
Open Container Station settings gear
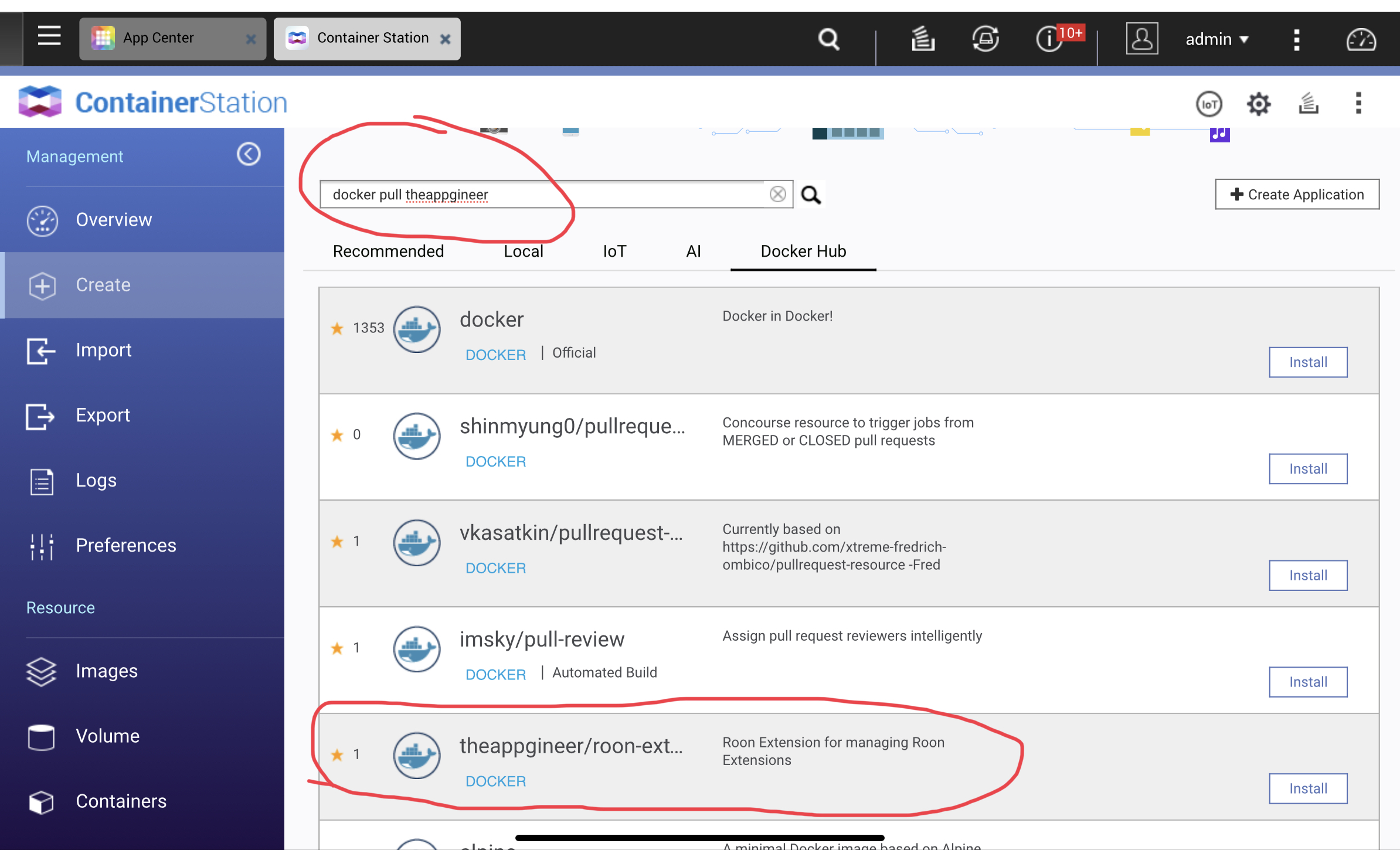[x=1259, y=104]
